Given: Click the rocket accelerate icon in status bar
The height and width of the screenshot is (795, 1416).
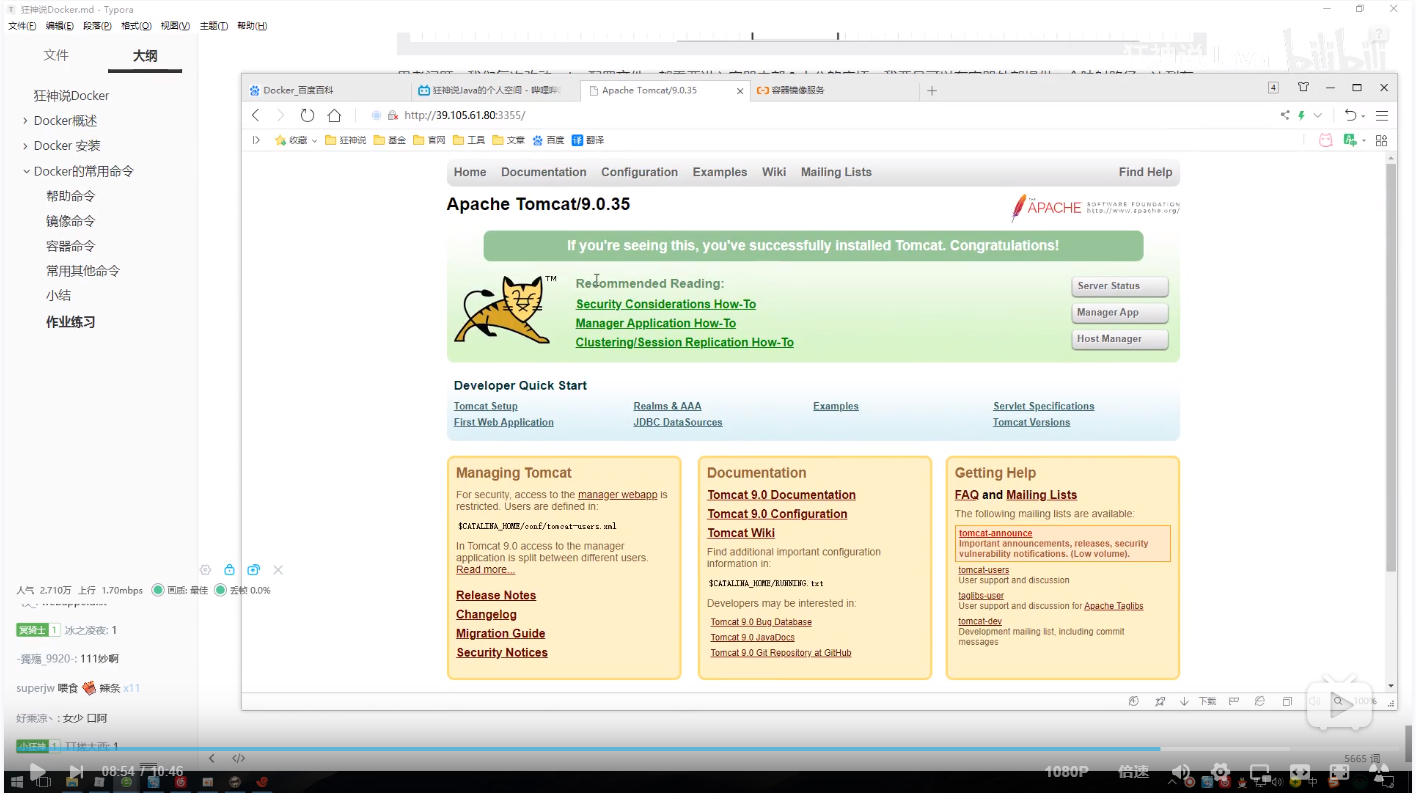Looking at the screenshot, I should (1160, 701).
